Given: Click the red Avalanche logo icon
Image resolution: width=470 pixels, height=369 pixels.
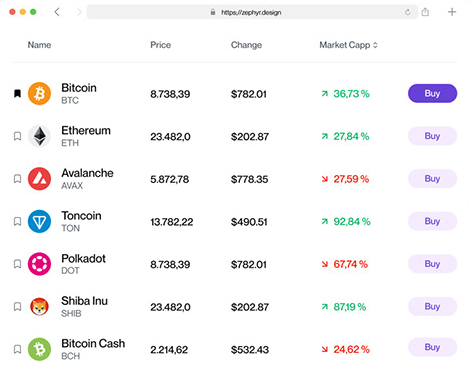Looking at the screenshot, I should coord(39,179).
